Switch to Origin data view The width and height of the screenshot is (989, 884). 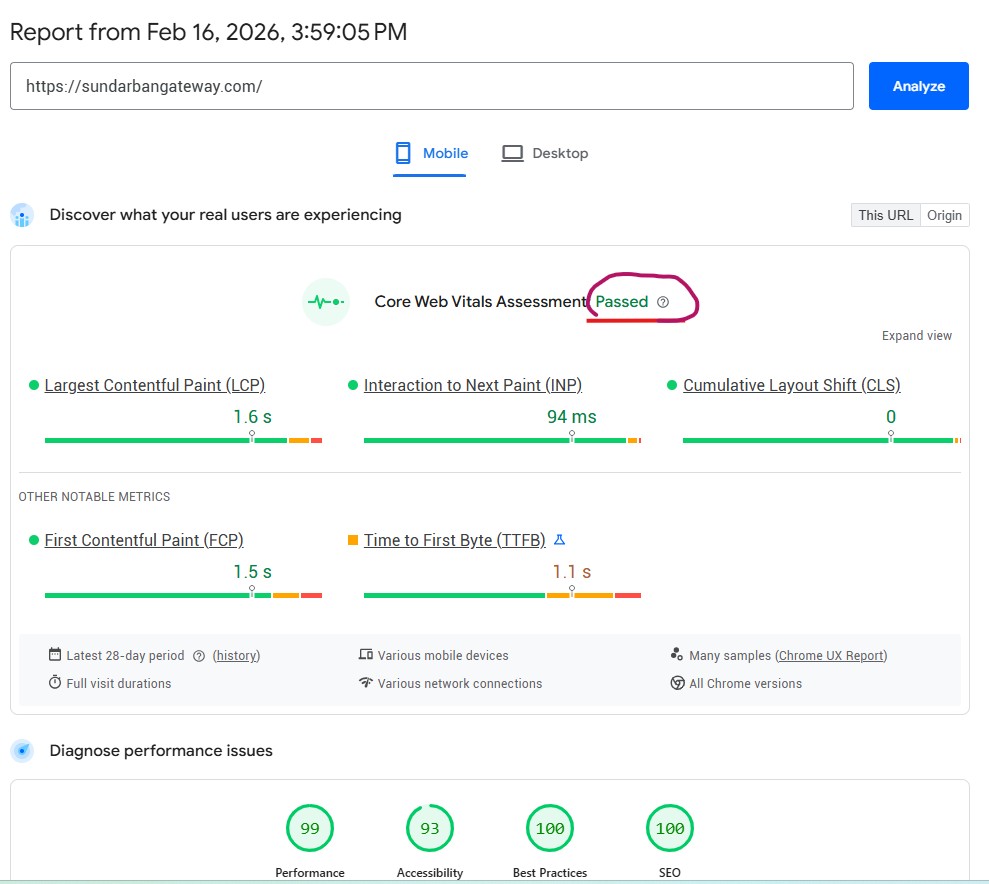[944, 215]
